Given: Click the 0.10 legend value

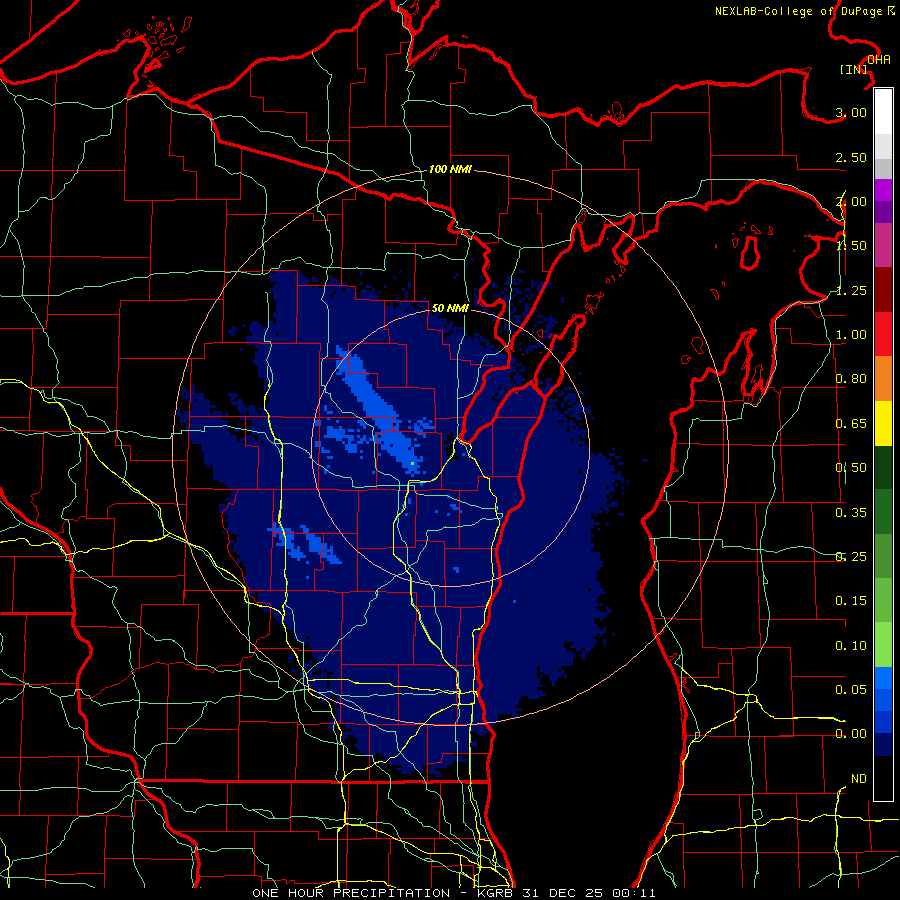Looking at the screenshot, I should click(x=851, y=646).
